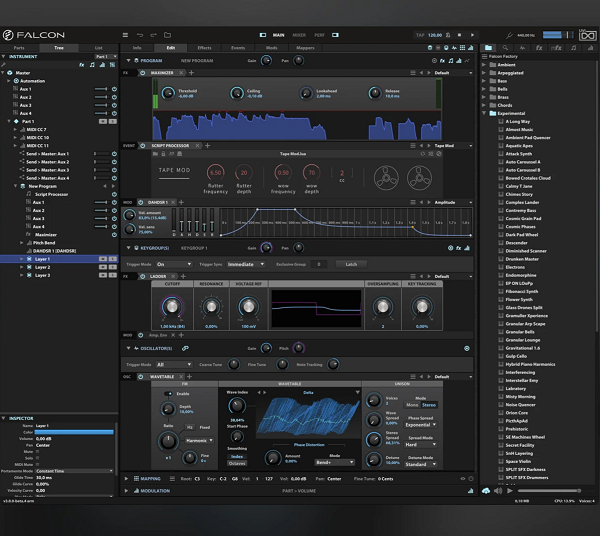This screenshot has height=536, width=600.
Task: Expand the Mapping section
Action: click(126, 479)
